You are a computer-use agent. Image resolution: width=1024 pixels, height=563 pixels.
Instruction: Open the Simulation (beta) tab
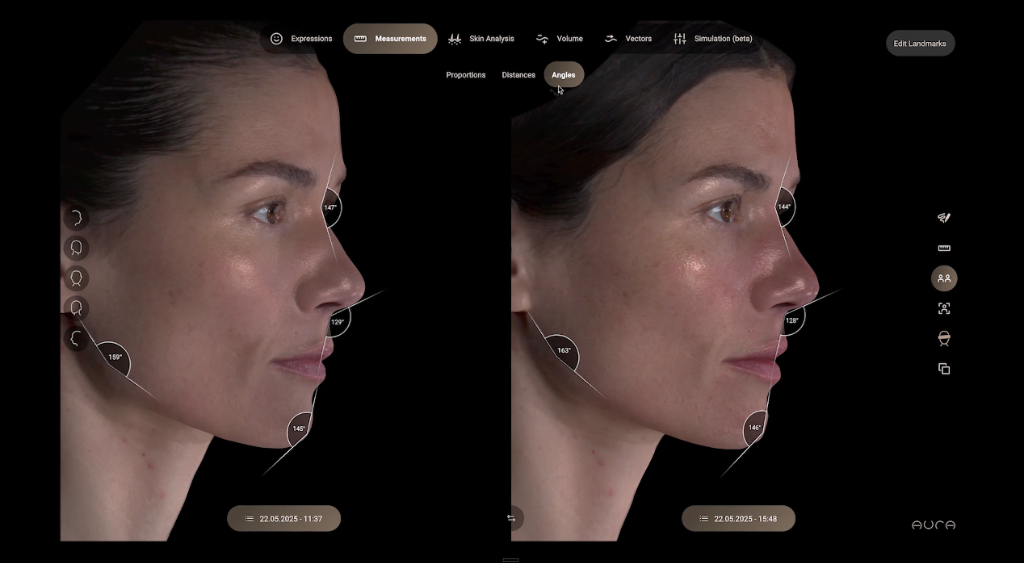pyautogui.click(x=713, y=39)
